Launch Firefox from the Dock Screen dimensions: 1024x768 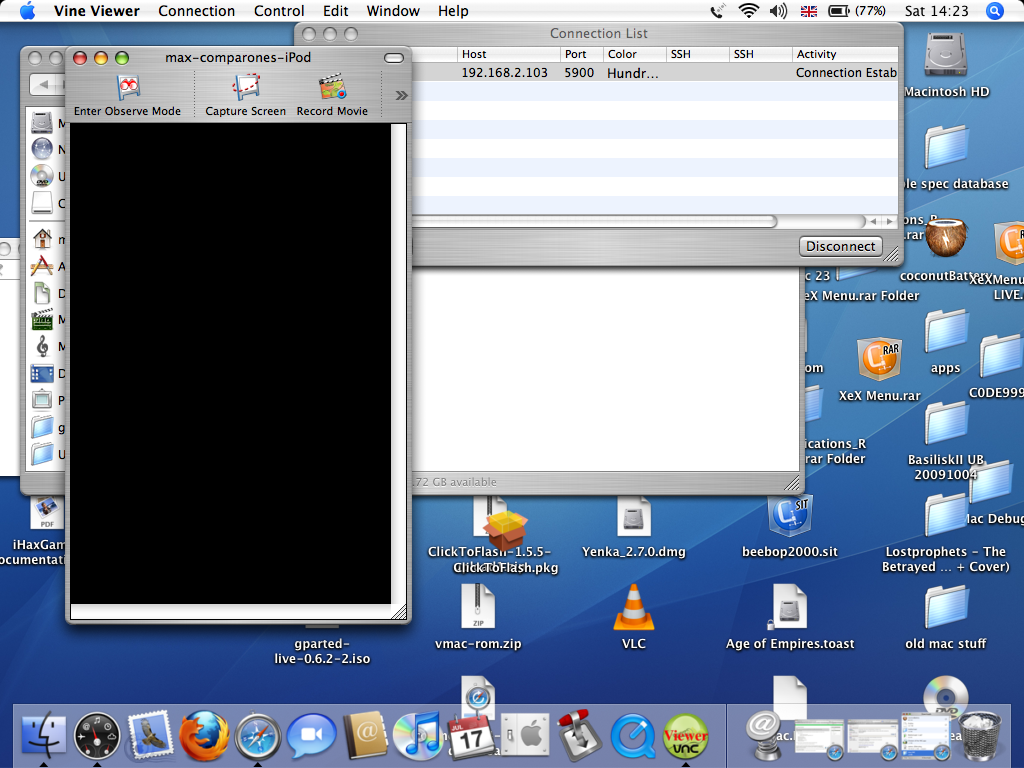pyautogui.click(x=204, y=736)
